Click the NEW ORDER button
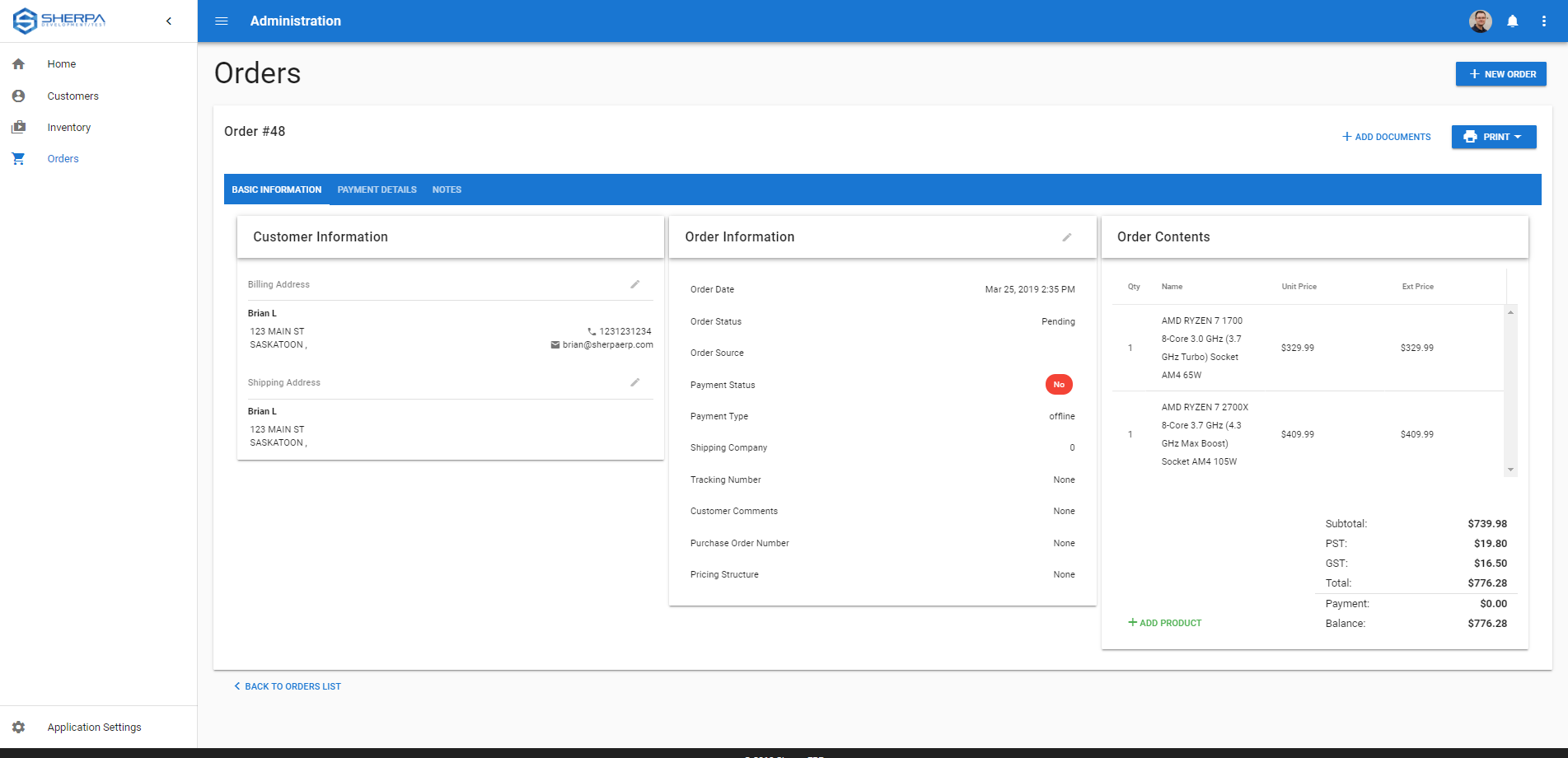The width and height of the screenshot is (1568, 758). (1500, 73)
